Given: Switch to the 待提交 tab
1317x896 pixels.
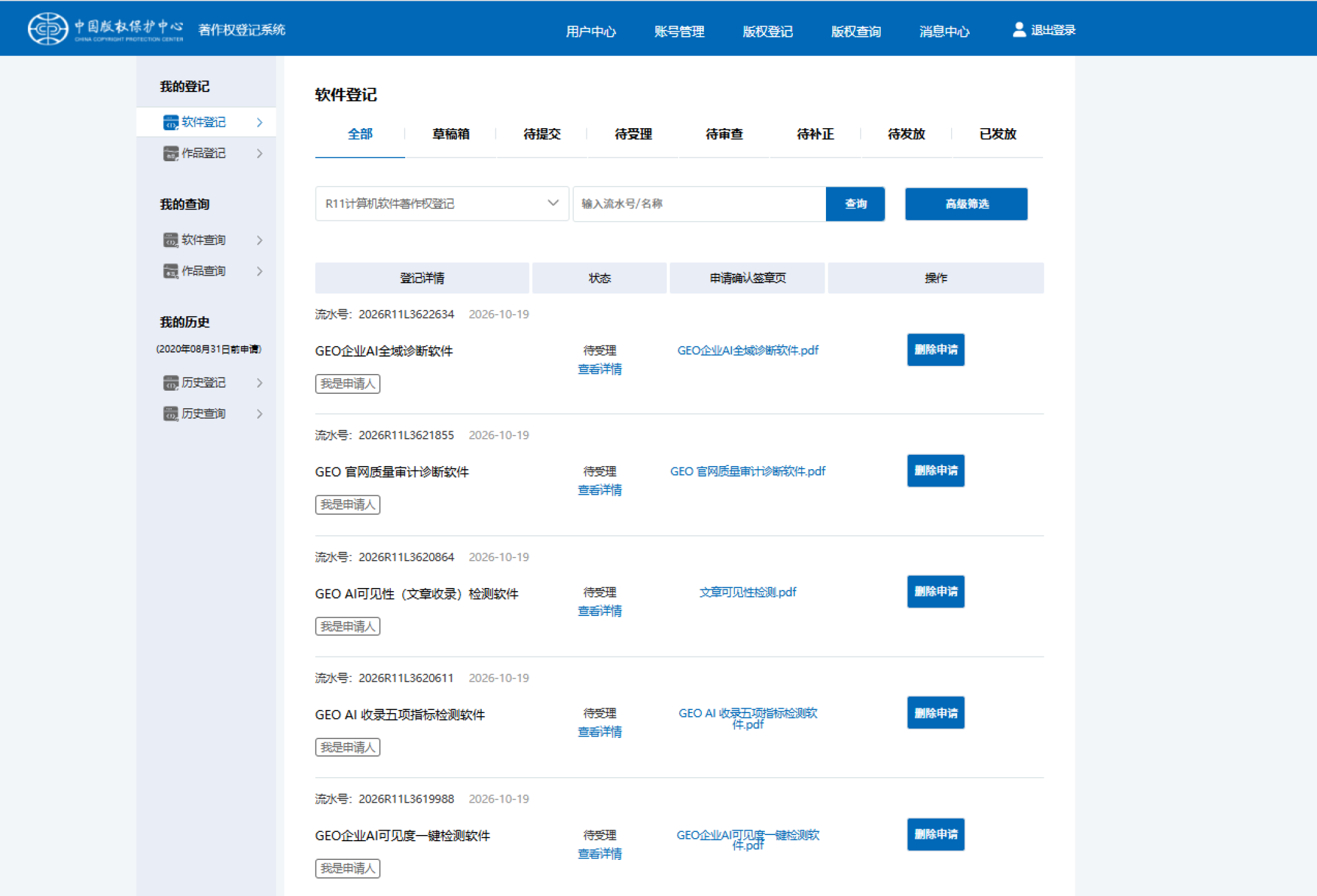Looking at the screenshot, I should 542,134.
